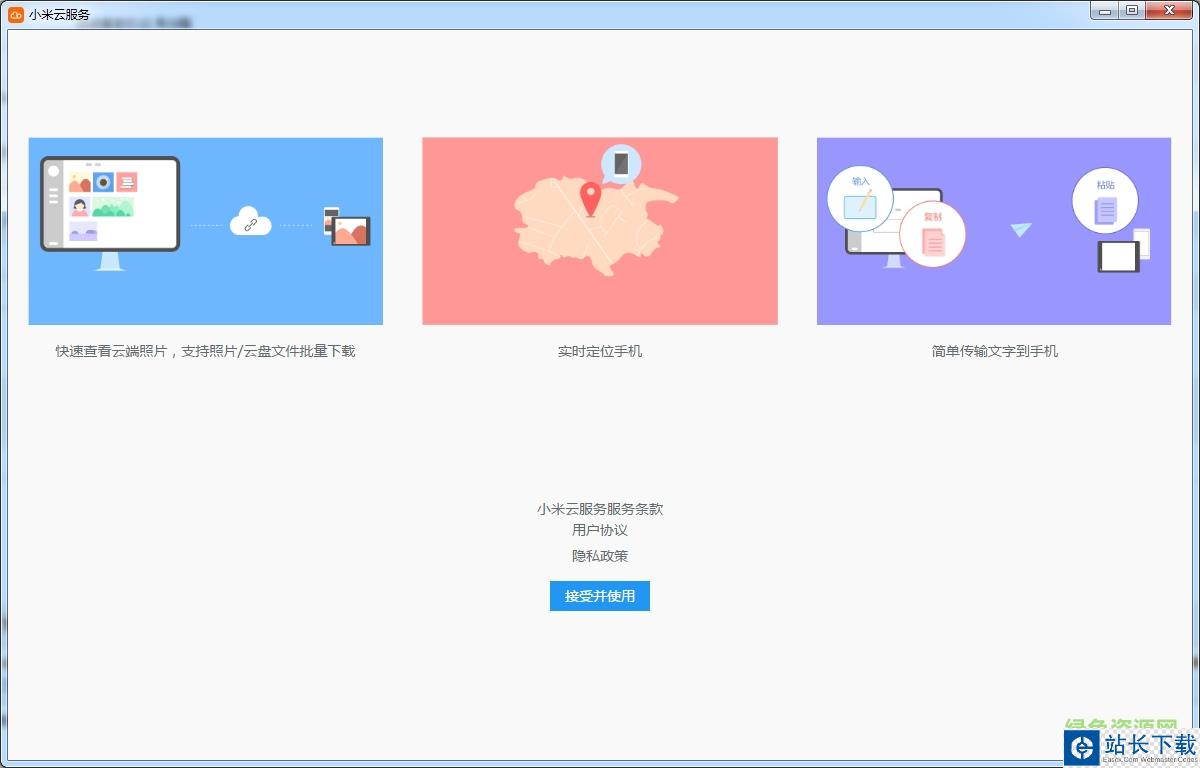Click the tablet device under the 粘贴 icon
1200x768 pixels.
(1118, 256)
